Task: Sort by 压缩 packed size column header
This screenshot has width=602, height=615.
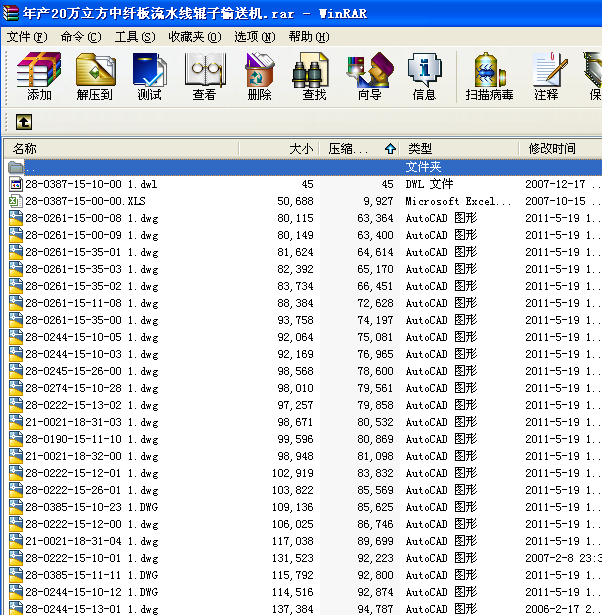Action: [x=359, y=149]
